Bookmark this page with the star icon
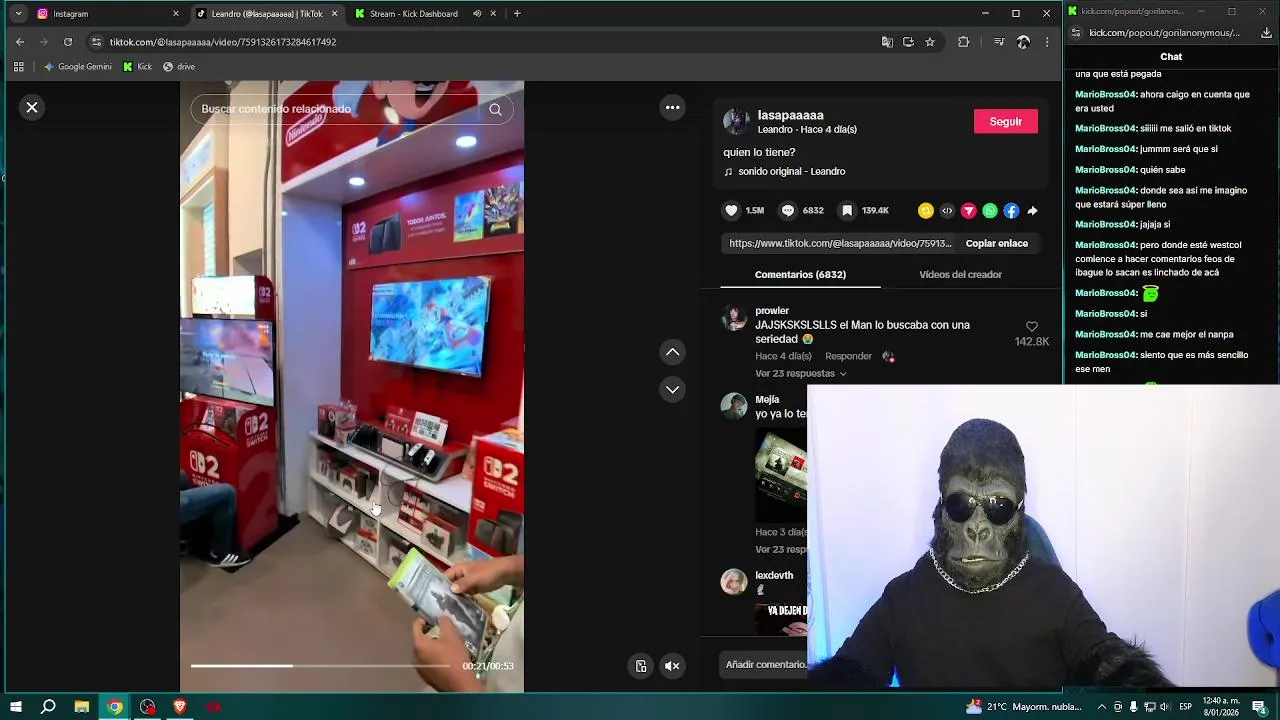1280x720 pixels. coord(930,42)
